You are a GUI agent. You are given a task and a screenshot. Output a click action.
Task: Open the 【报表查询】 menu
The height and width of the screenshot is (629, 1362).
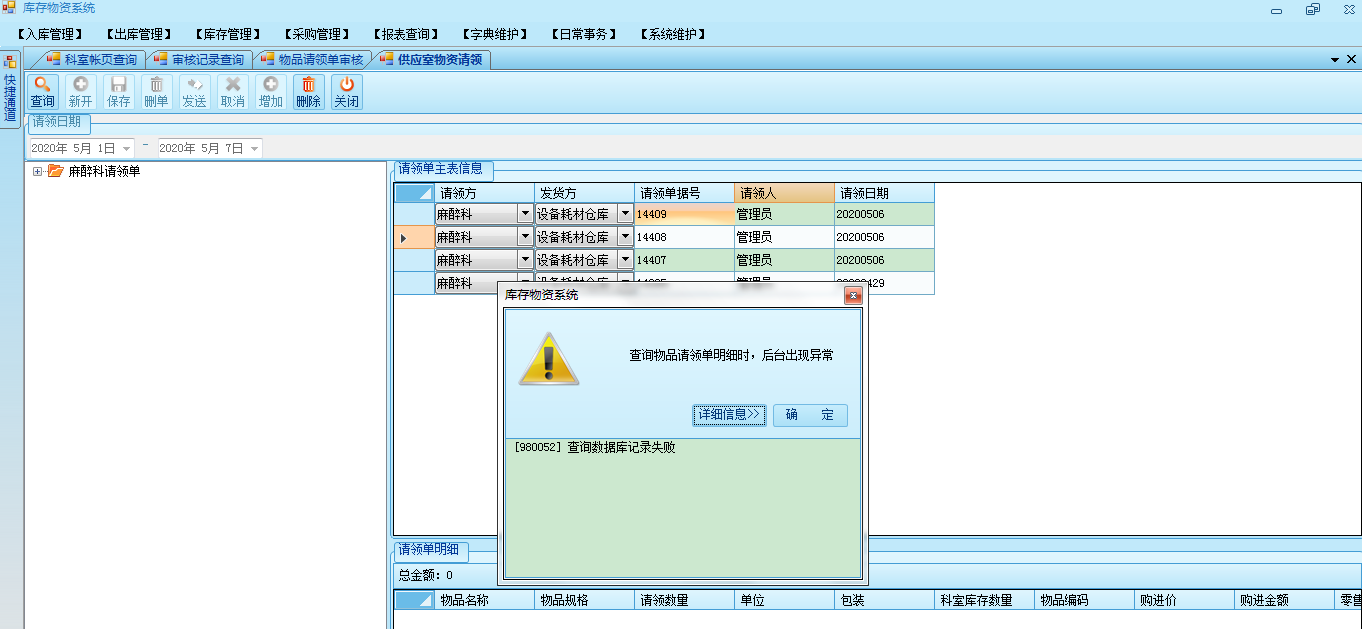tap(406, 34)
